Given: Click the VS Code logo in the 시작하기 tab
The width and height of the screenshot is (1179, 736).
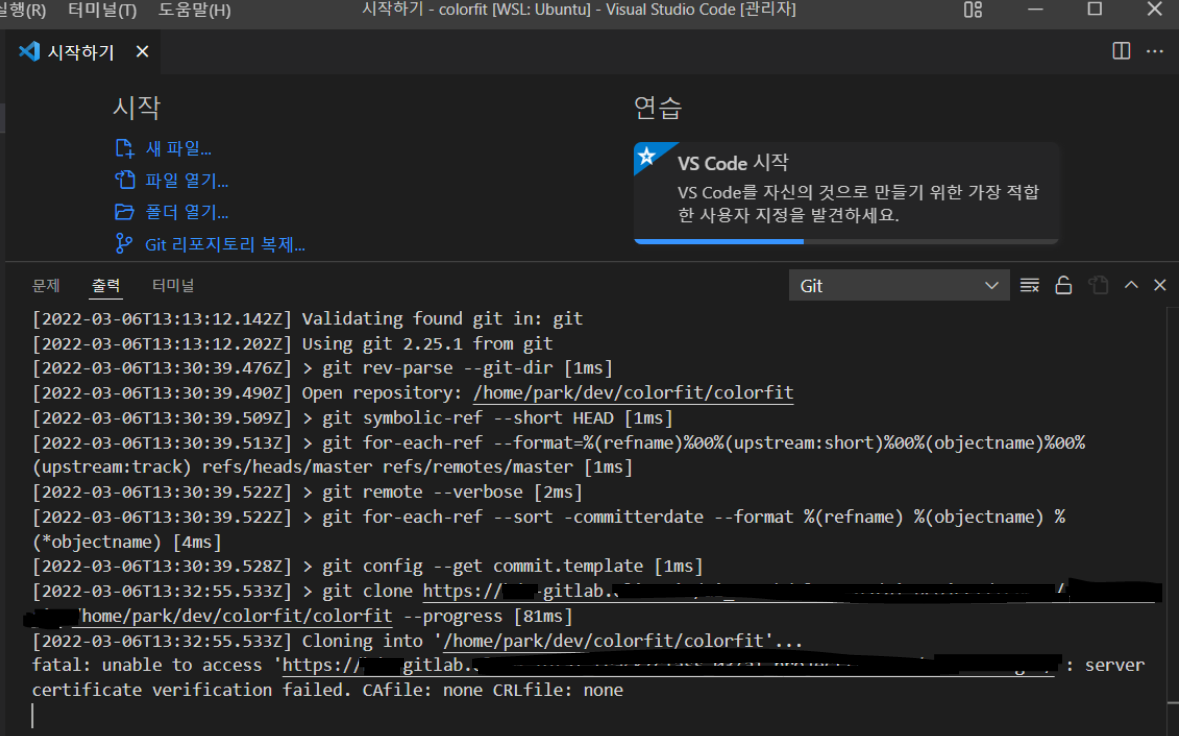Looking at the screenshot, I should (29, 52).
